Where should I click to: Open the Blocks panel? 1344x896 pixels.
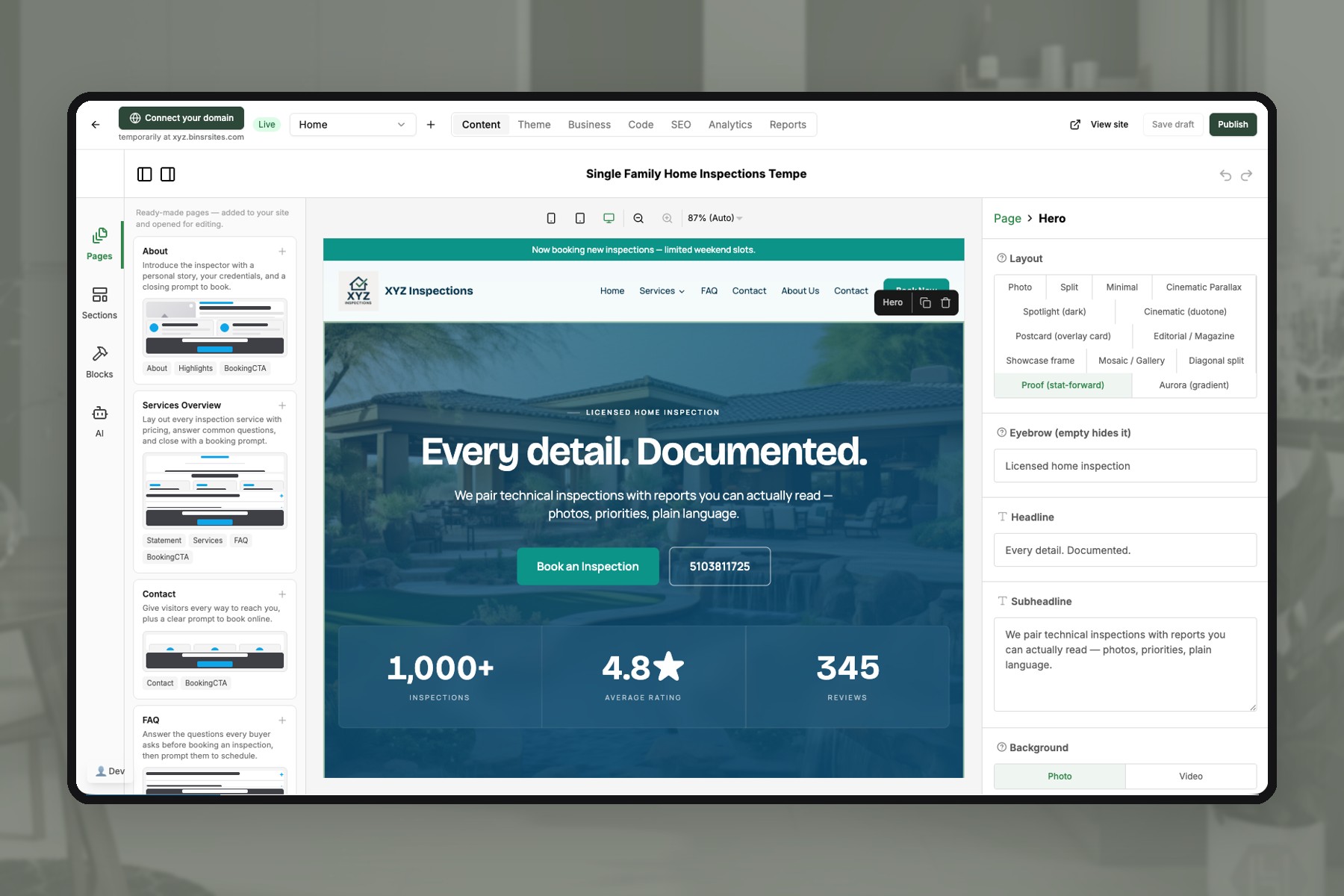pyautogui.click(x=99, y=362)
